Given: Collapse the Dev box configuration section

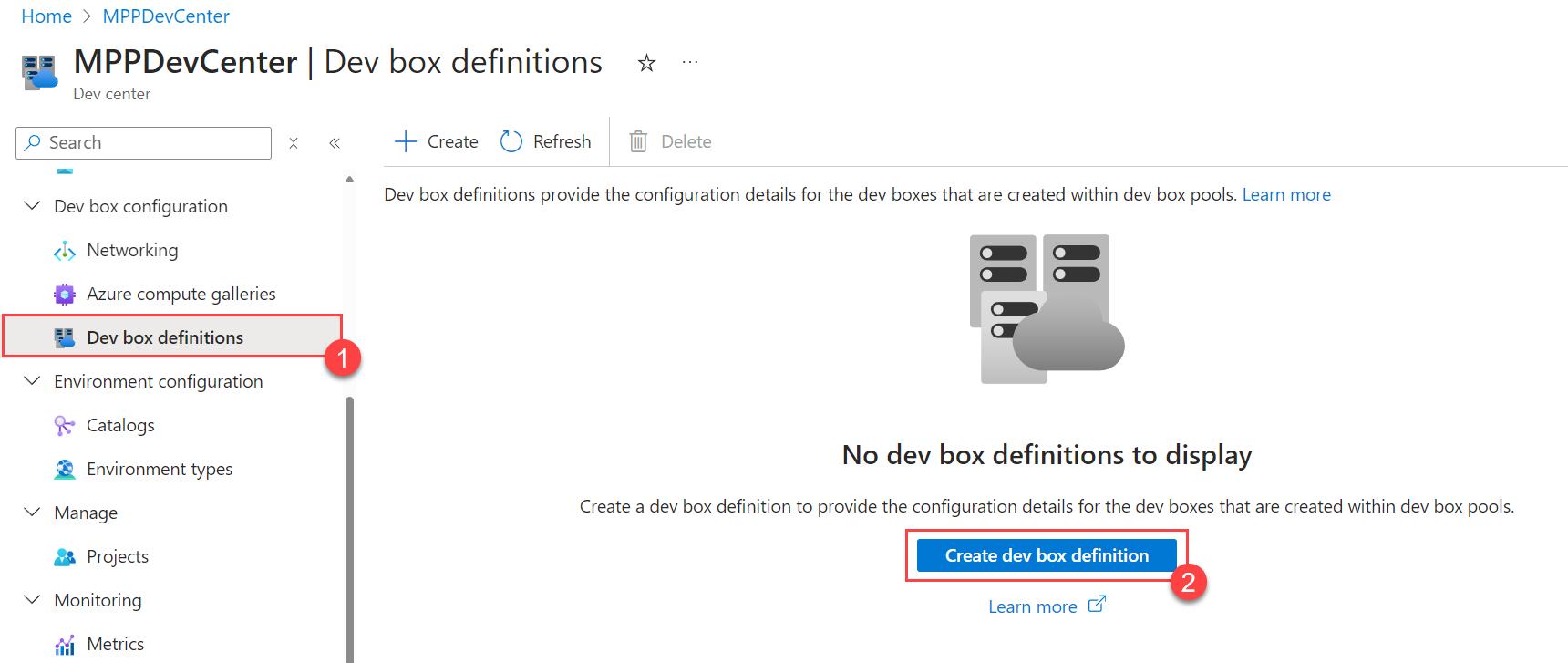Looking at the screenshot, I should tap(32, 206).
